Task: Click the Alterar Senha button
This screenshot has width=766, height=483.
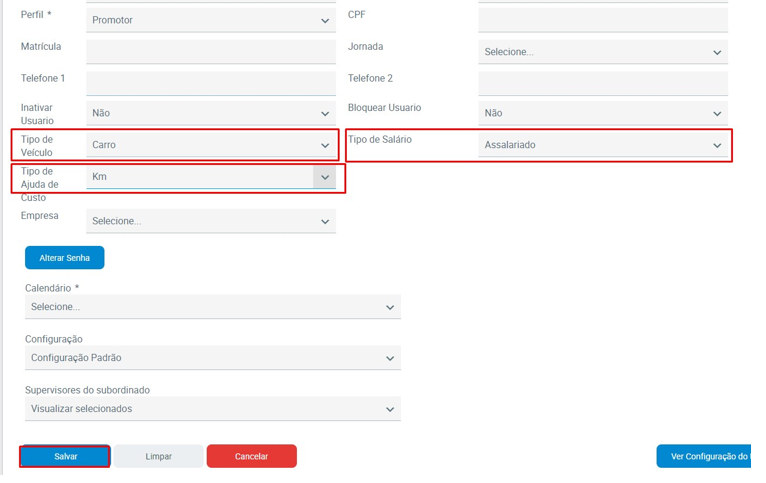Action: click(65, 258)
